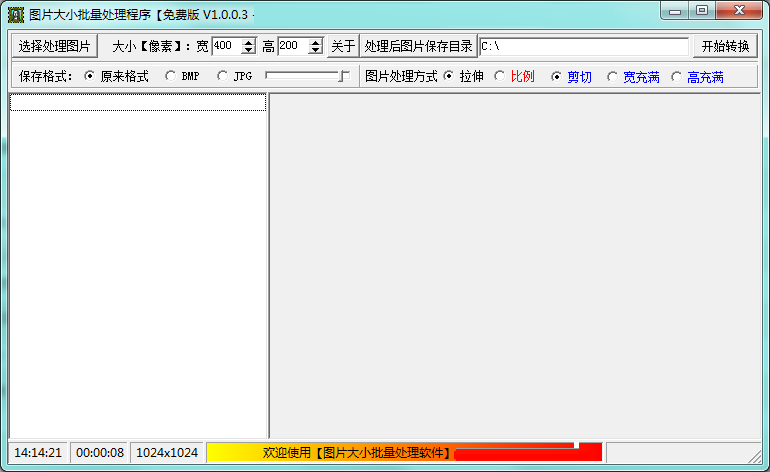Select 原来格式 save format option
The image size is (770, 472).
pos(90,76)
